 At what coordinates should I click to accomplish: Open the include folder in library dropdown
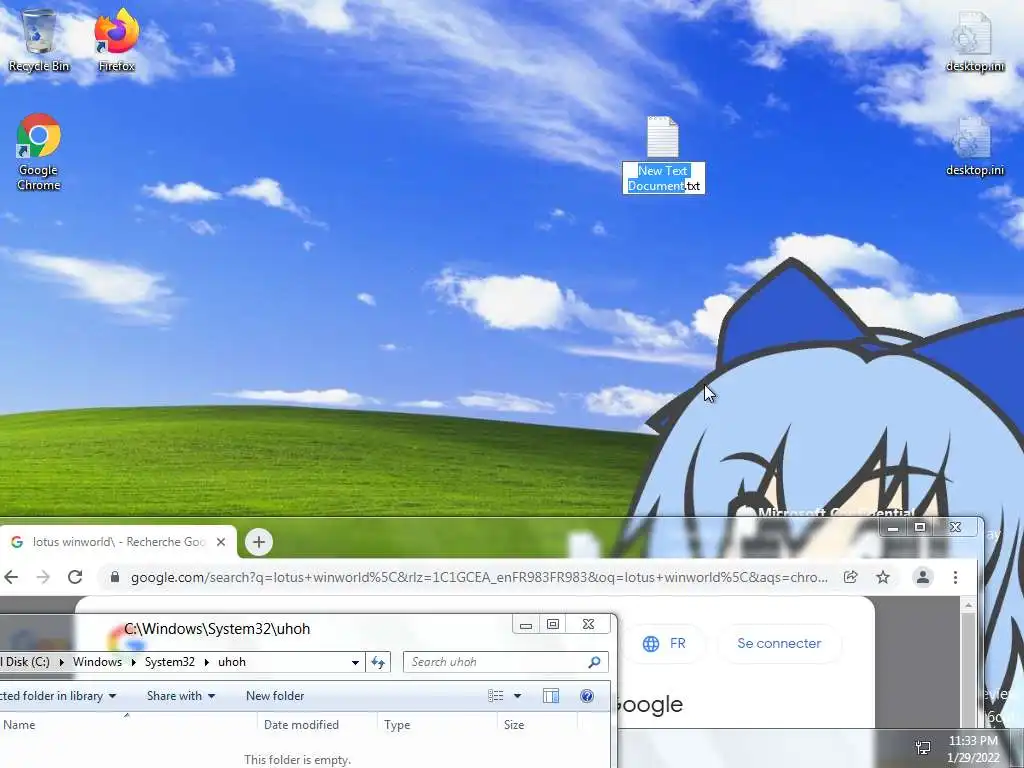[57, 696]
